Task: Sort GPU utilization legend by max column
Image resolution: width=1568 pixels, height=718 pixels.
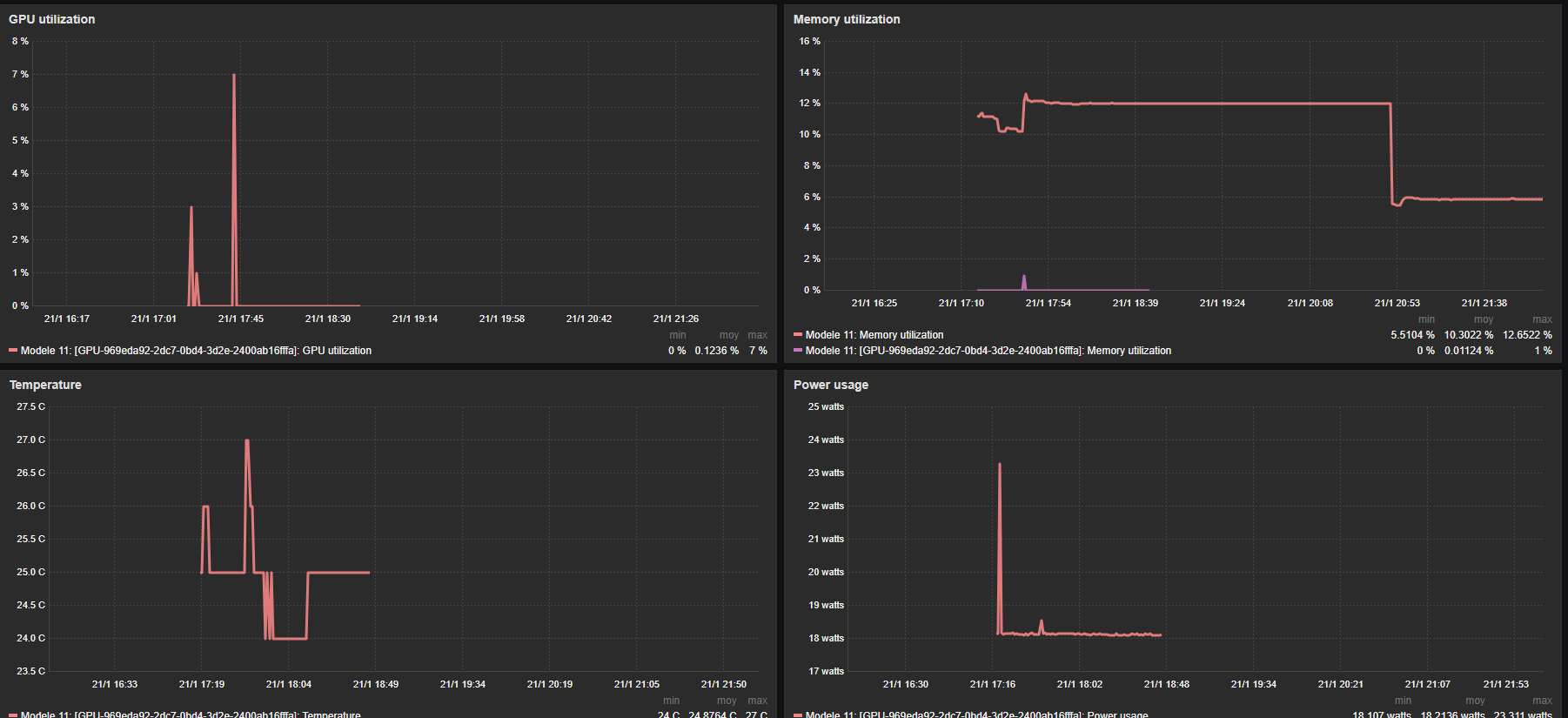Action: coord(757,335)
